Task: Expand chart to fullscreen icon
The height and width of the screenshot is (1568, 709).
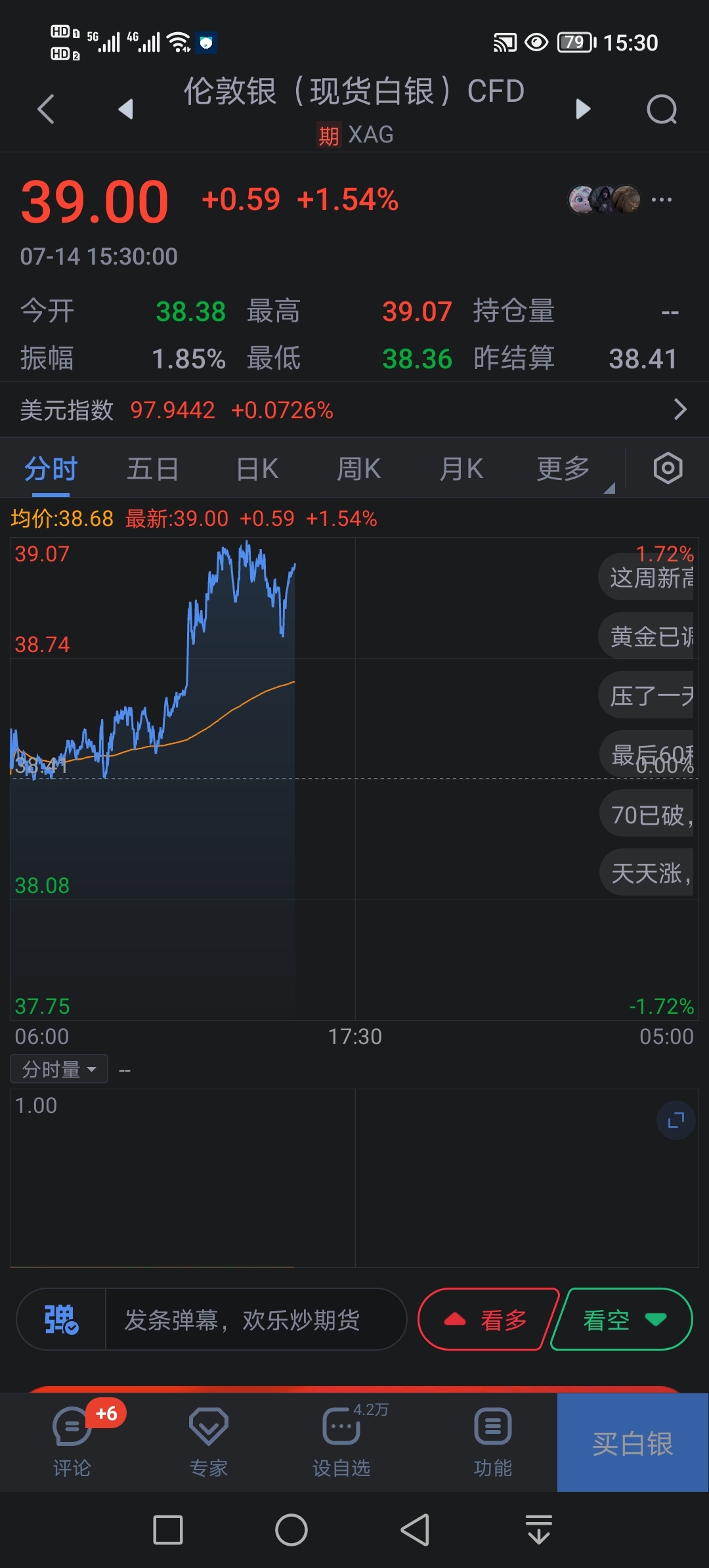Action: point(676,1120)
